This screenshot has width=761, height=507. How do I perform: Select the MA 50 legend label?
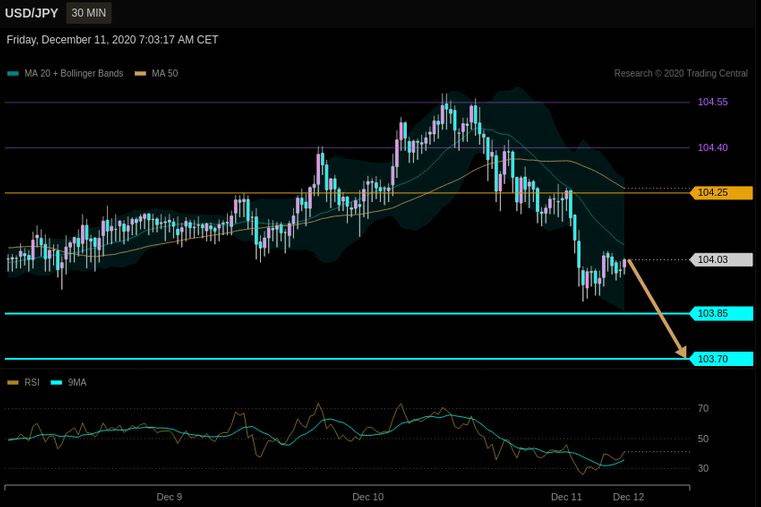[165, 74]
